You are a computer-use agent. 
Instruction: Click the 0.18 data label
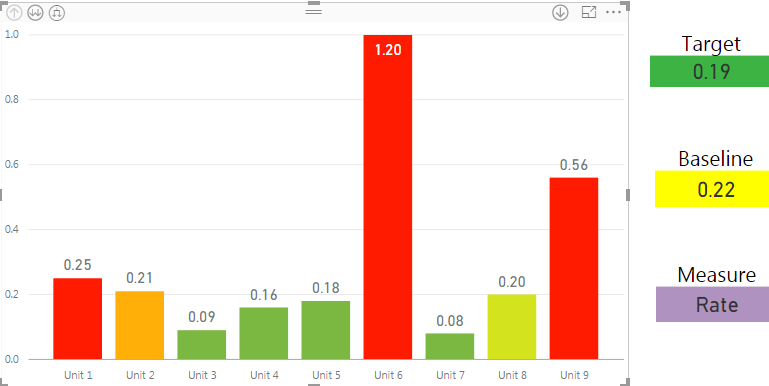(x=326, y=288)
